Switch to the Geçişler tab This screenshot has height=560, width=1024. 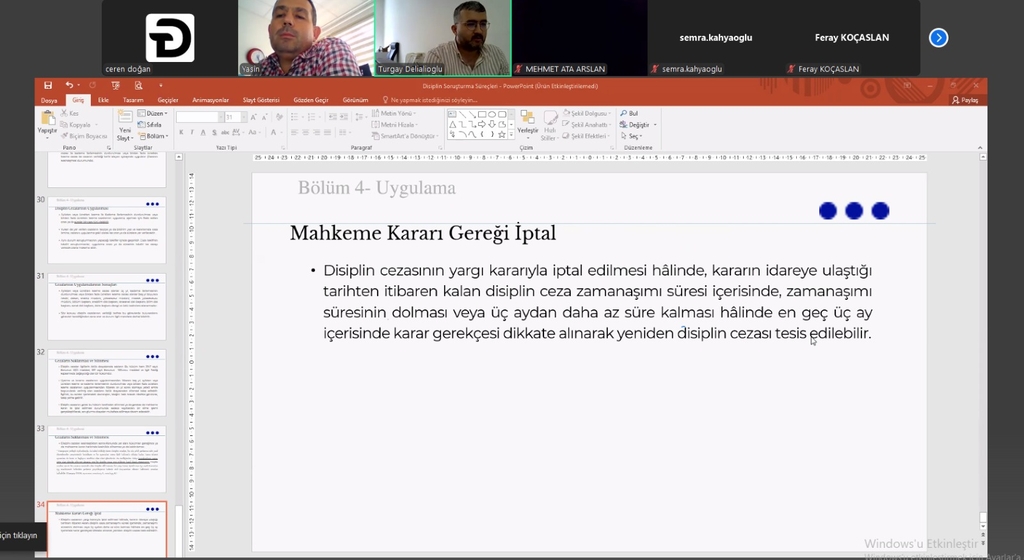(x=168, y=101)
